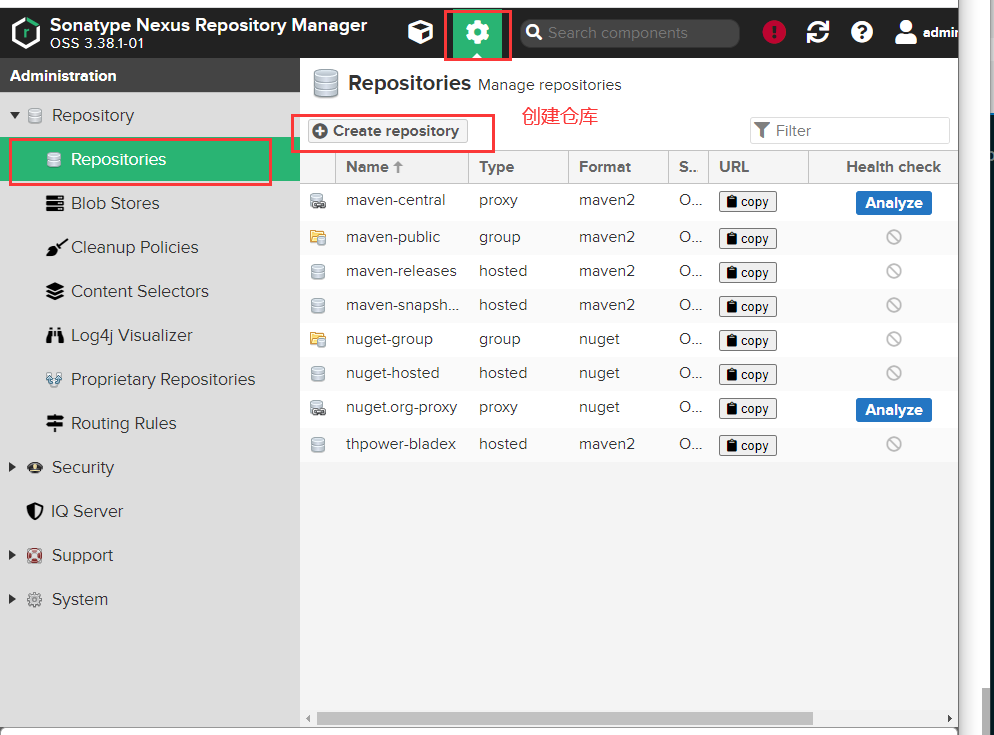Open the Browse cube icon in header
994x735 pixels.
point(420,32)
